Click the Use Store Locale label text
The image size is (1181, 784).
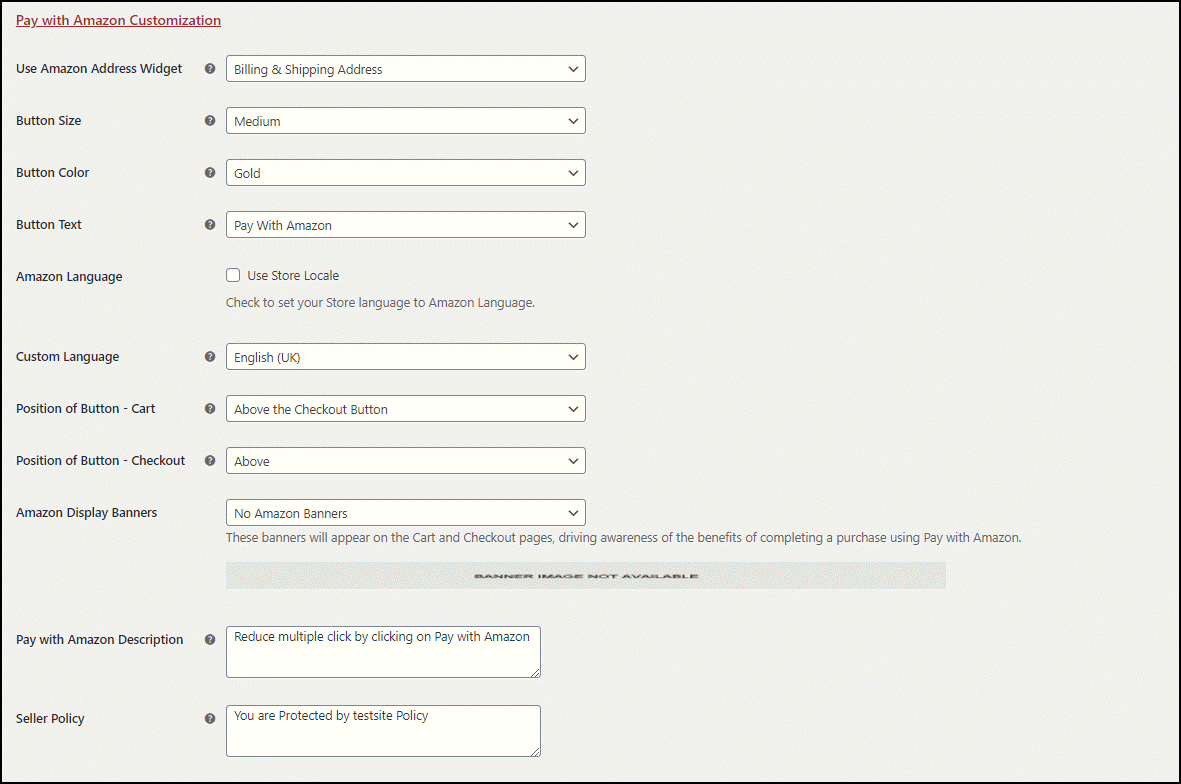click(x=293, y=276)
